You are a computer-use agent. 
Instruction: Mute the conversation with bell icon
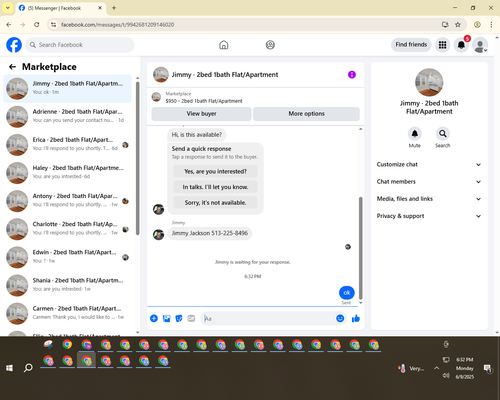[415, 134]
